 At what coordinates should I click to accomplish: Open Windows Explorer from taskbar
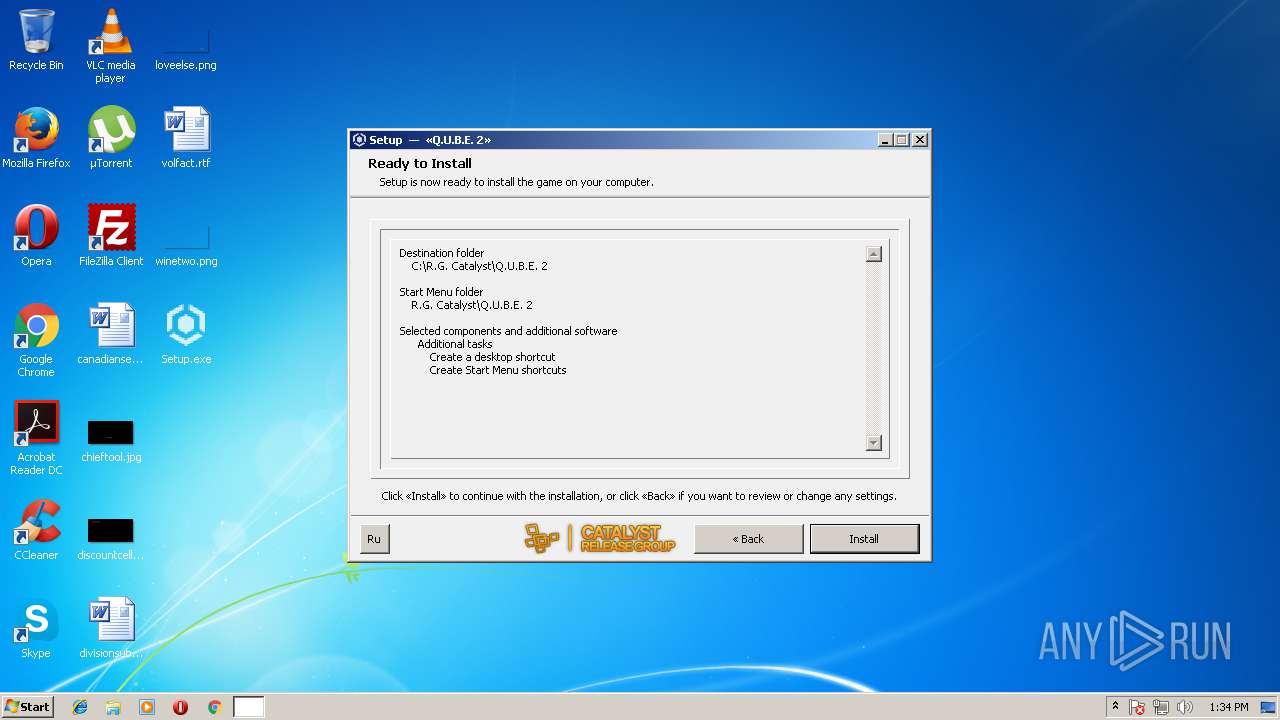(x=113, y=707)
